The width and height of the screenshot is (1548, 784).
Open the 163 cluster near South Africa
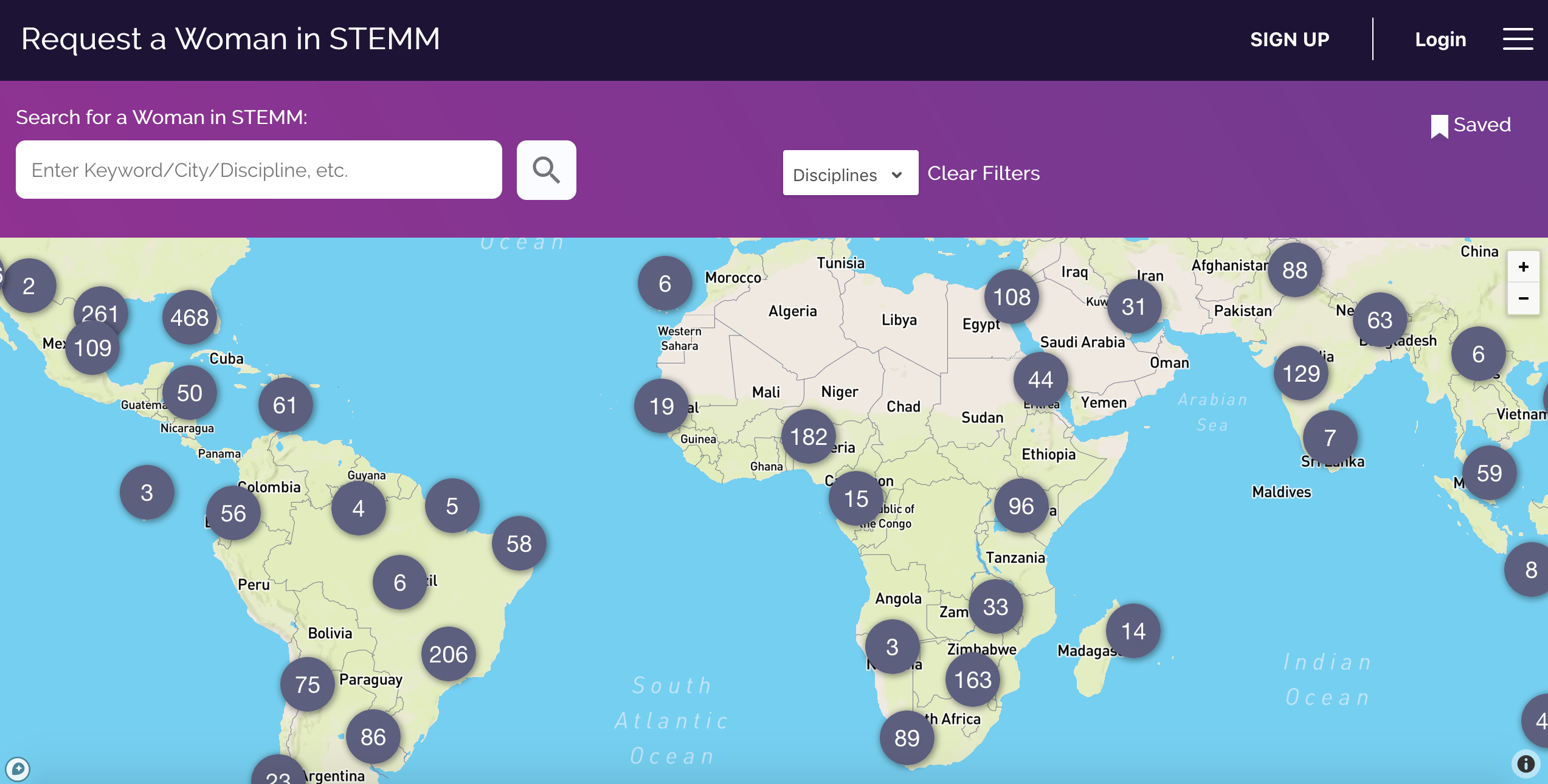(972, 679)
